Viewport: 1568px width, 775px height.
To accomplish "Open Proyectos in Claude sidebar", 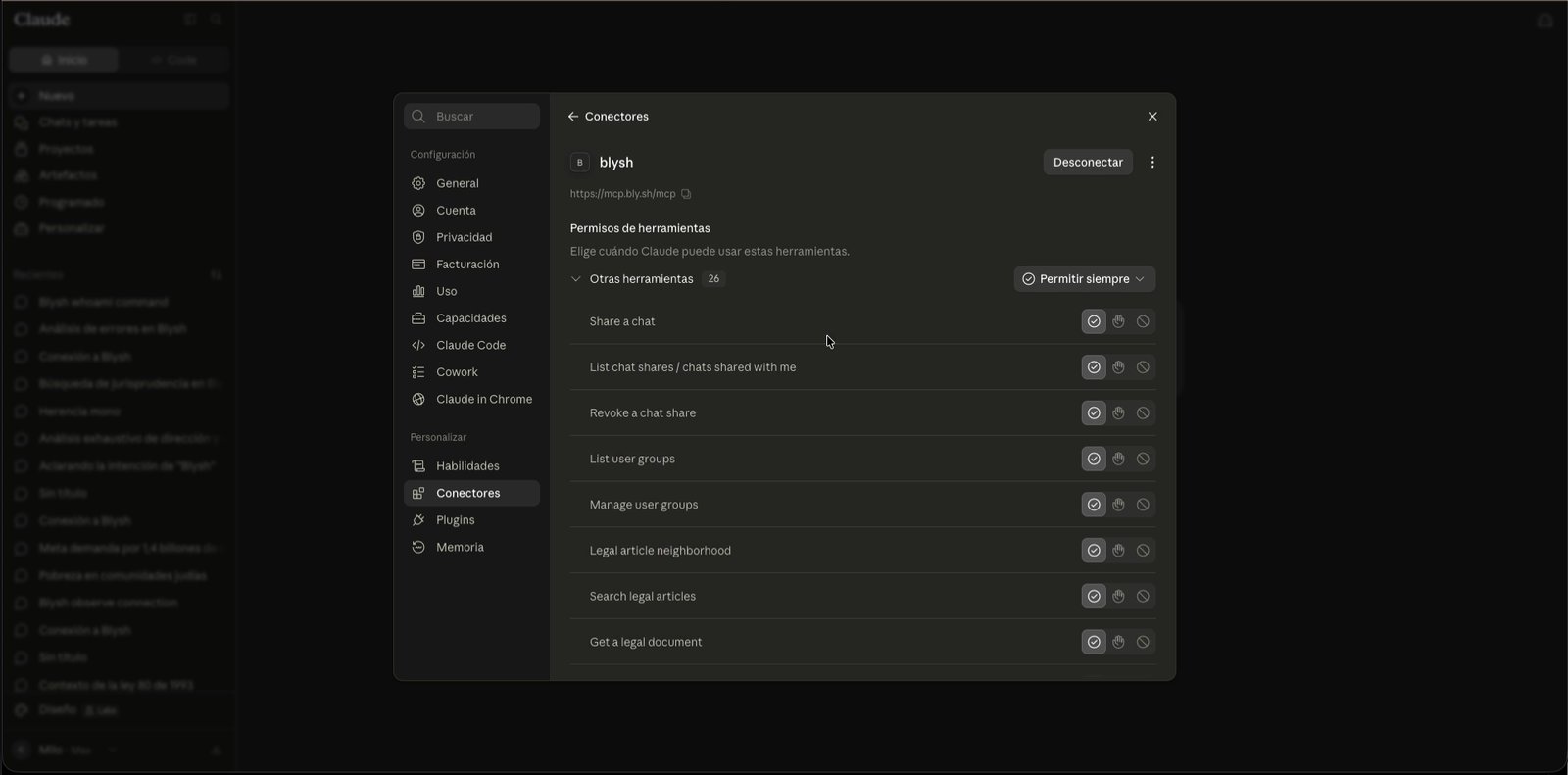I will [120, 149].
